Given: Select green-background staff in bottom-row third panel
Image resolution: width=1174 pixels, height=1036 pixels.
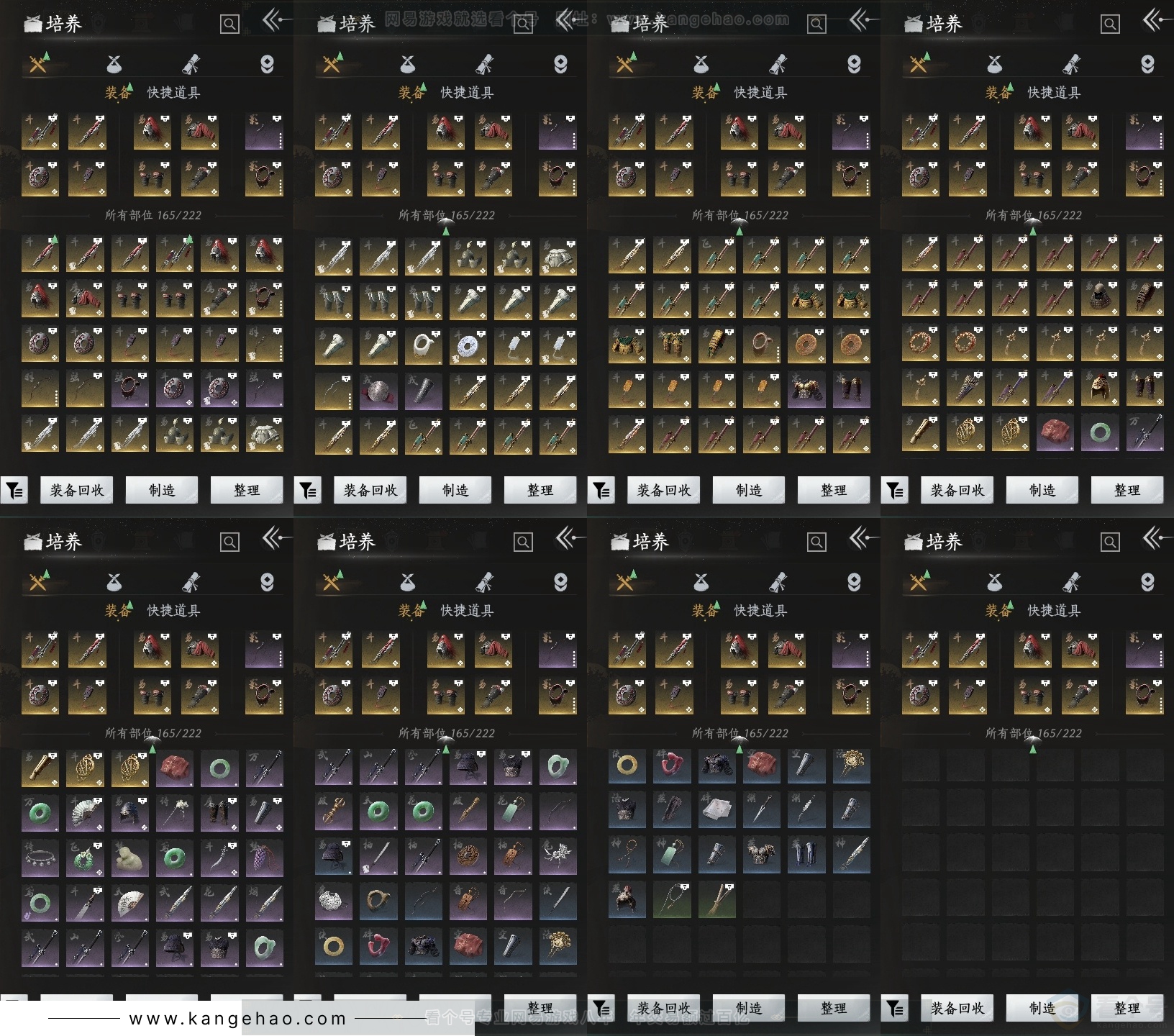Looking at the screenshot, I should click(716, 900).
